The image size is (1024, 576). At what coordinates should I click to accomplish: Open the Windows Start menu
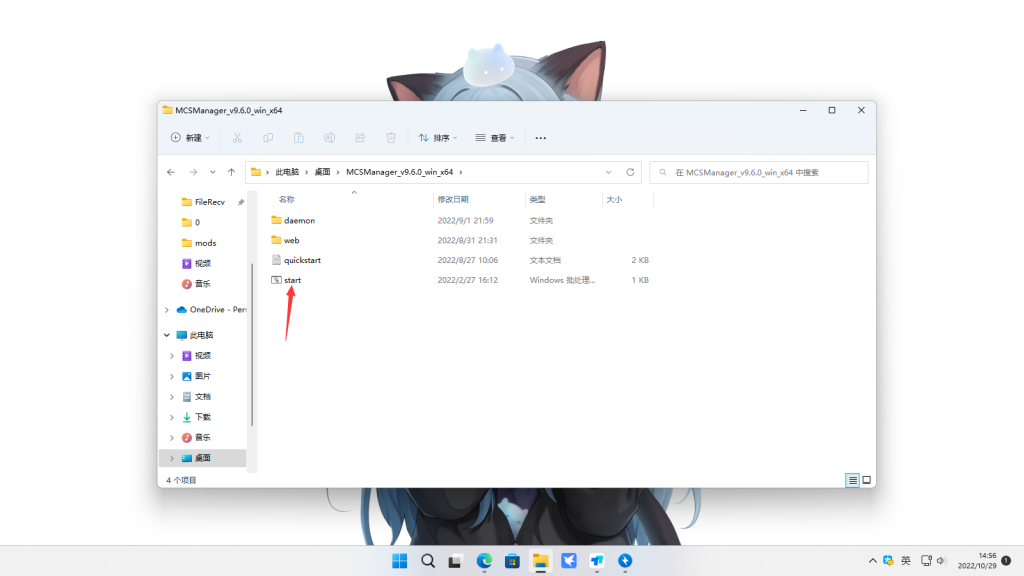click(x=400, y=561)
